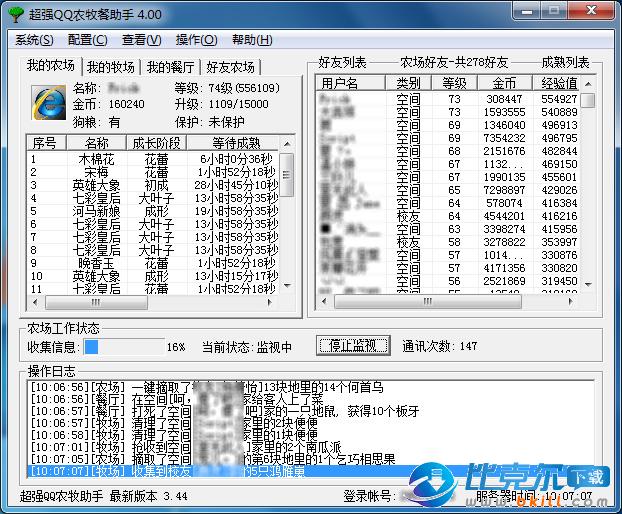Open the 操作(O) menu
The image size is (622, 514).
(196, 40)
